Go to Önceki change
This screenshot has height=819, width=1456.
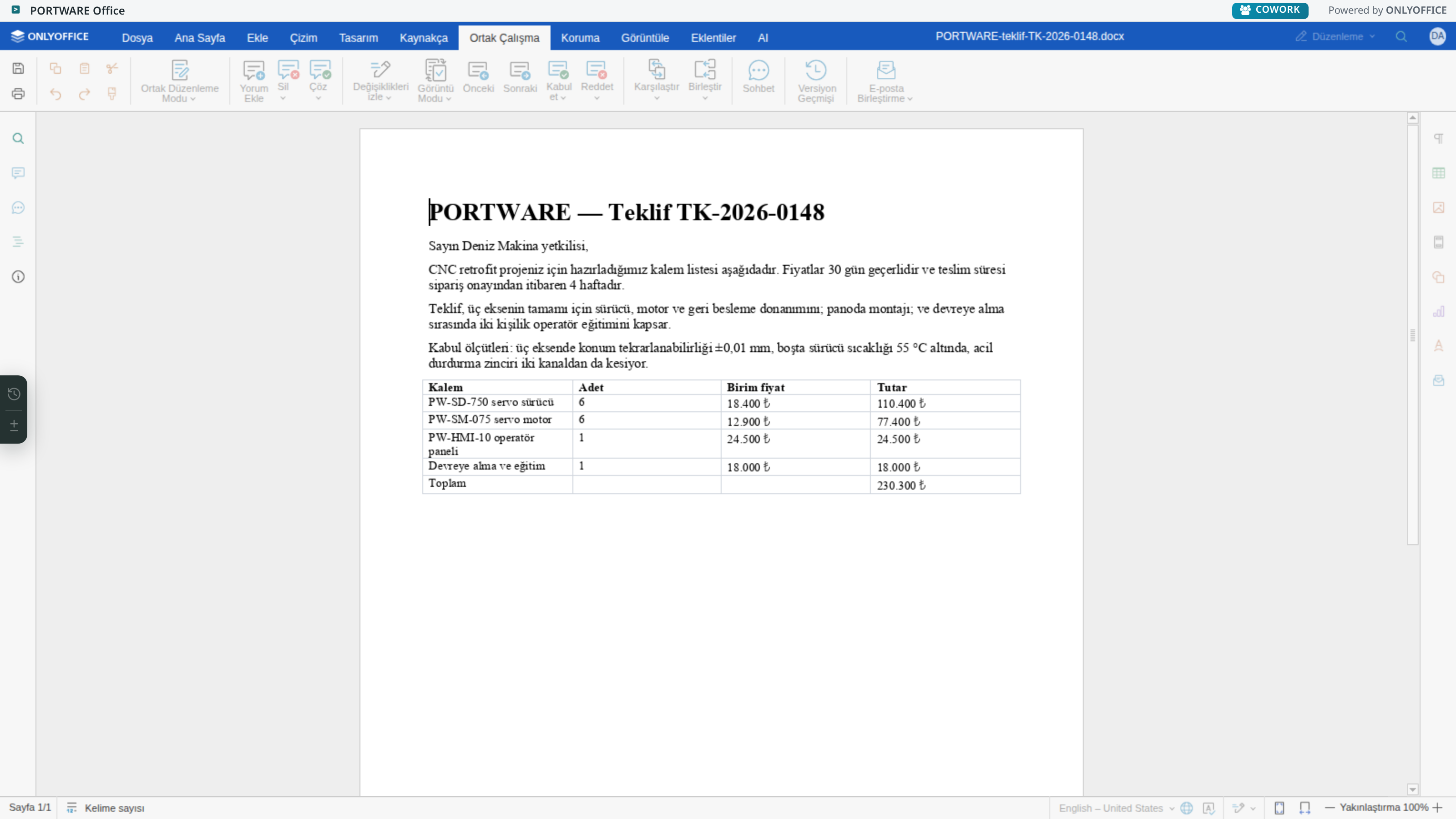point(478,77)
